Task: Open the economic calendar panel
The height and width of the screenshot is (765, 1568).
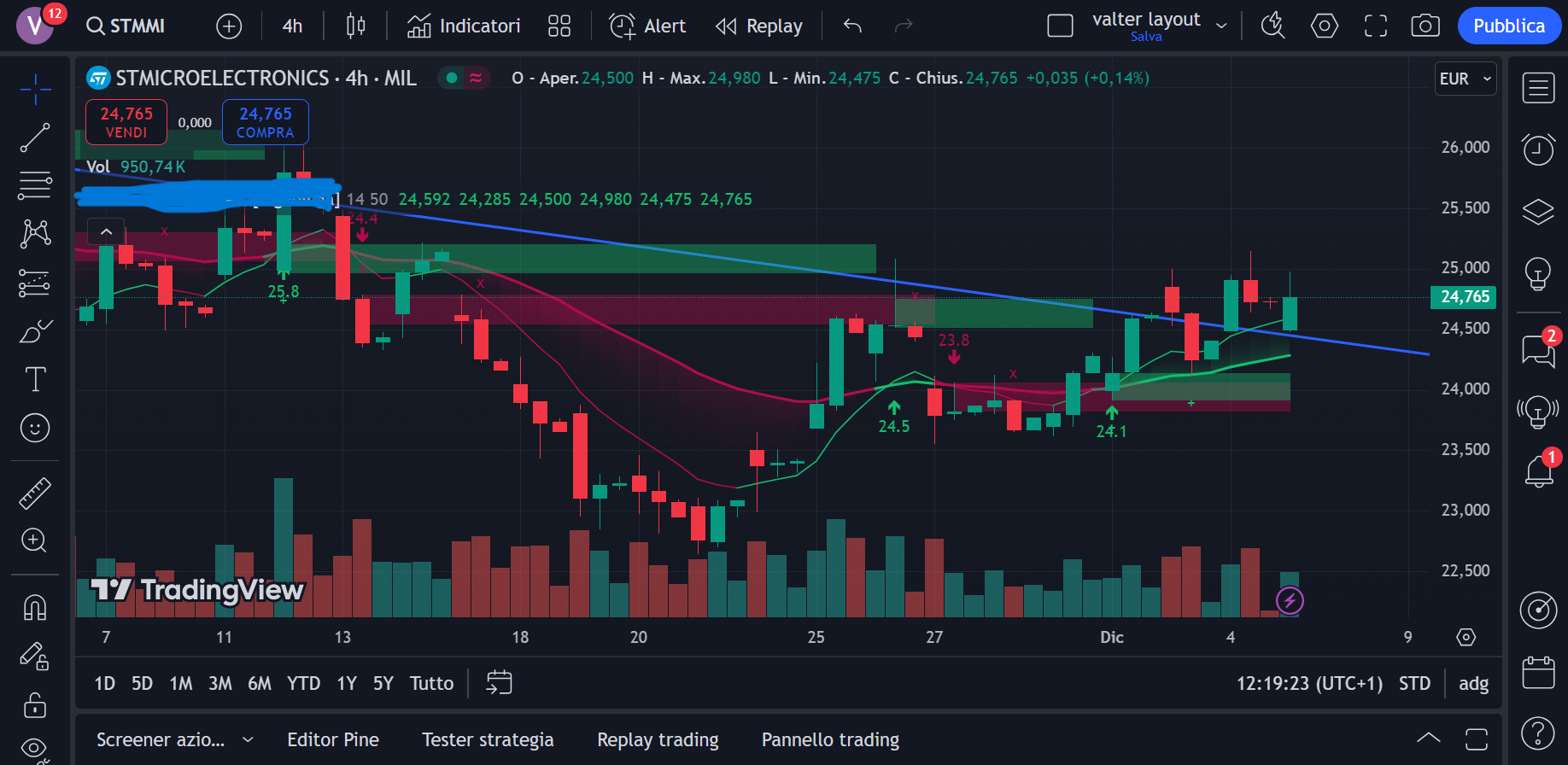Action: (1538, 672)
